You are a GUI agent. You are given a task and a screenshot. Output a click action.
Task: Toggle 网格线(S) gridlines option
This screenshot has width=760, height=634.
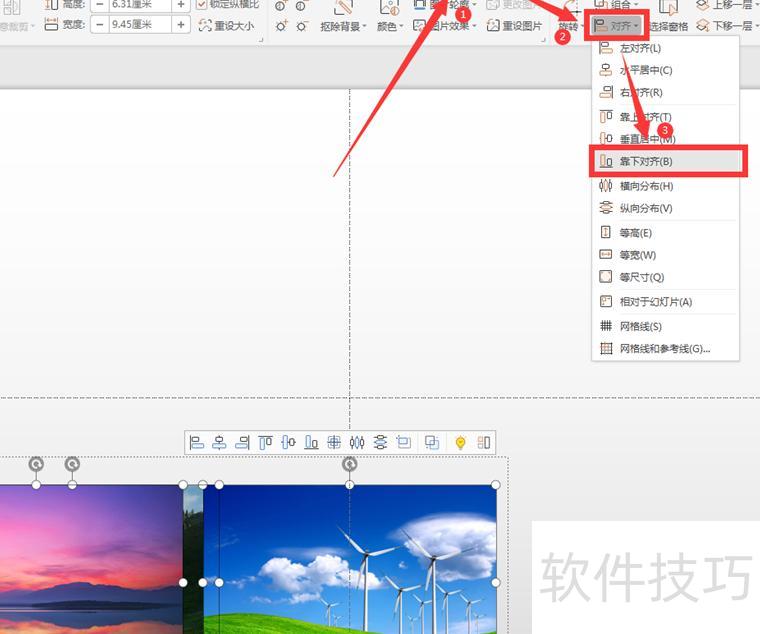(x=665, y=326)
